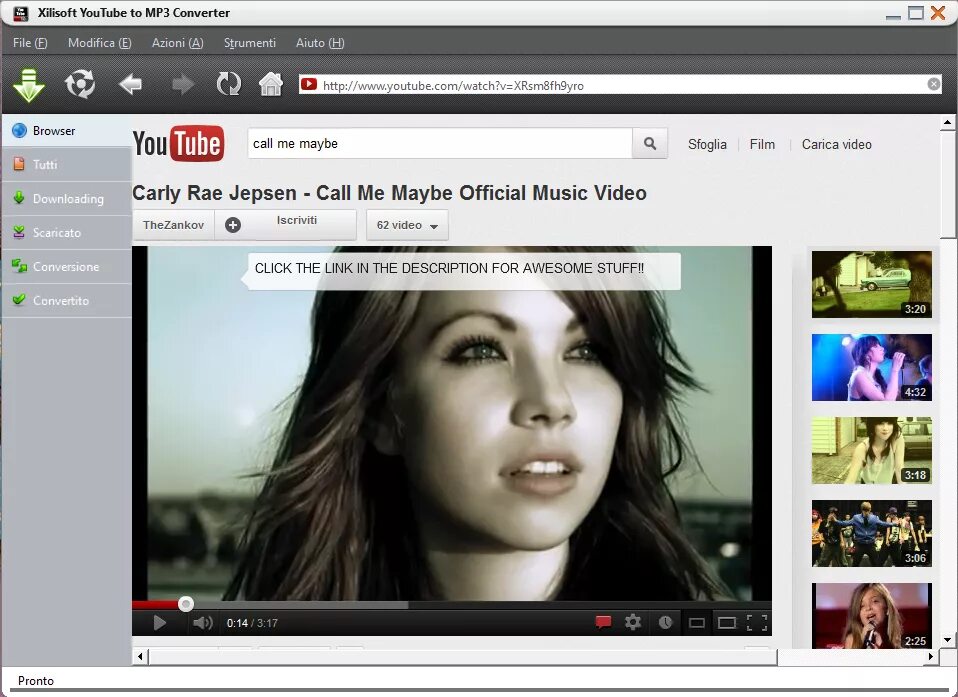Viewport: 958px width, 697px height.
Task: Click the video progress scrubber handle
Action: [186, 604]
